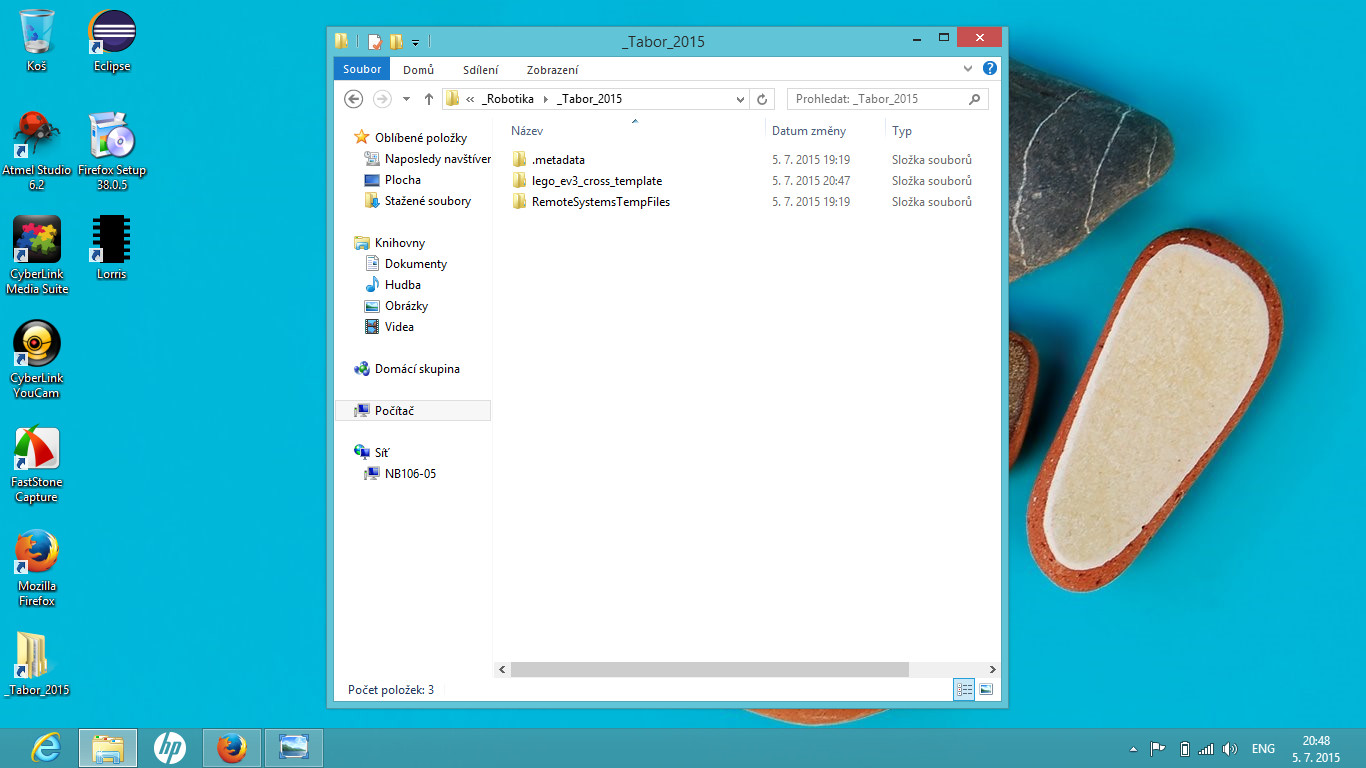This screenshot has width=1366, height=768.
Task: Open Internet Explorer from the taskbar
Action: click(x=46, y=748)
